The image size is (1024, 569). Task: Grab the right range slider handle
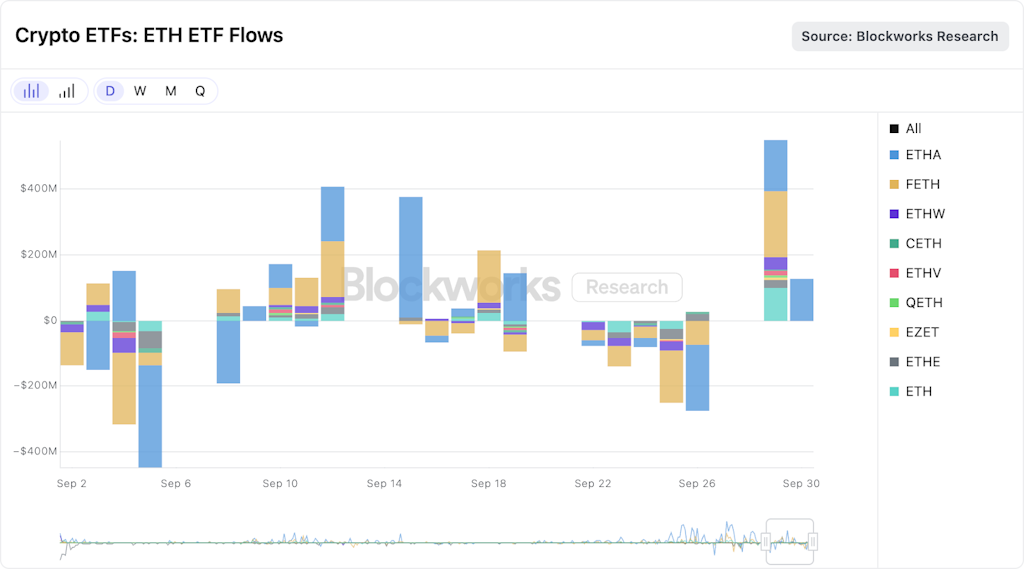point(813,541)
